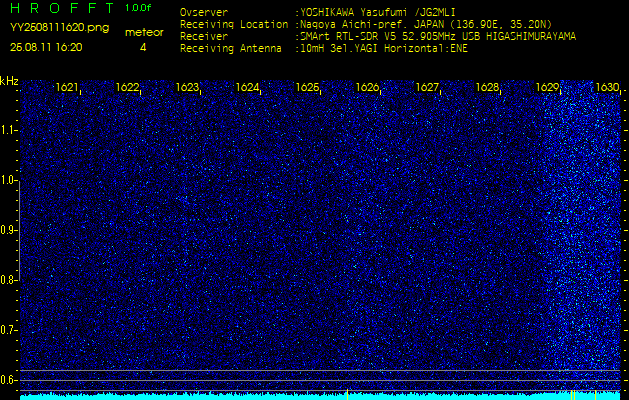The image size is (629, 400).
Task: Click the 1622 time axis label
Action: click(x=127, y=87)
